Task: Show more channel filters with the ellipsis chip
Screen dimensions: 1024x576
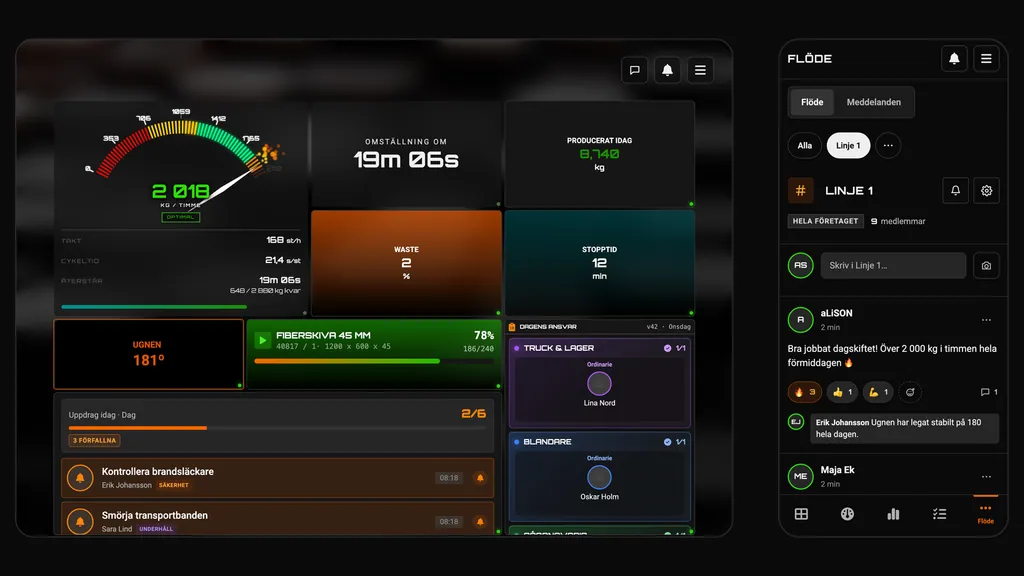Action: tap(888, 146)
